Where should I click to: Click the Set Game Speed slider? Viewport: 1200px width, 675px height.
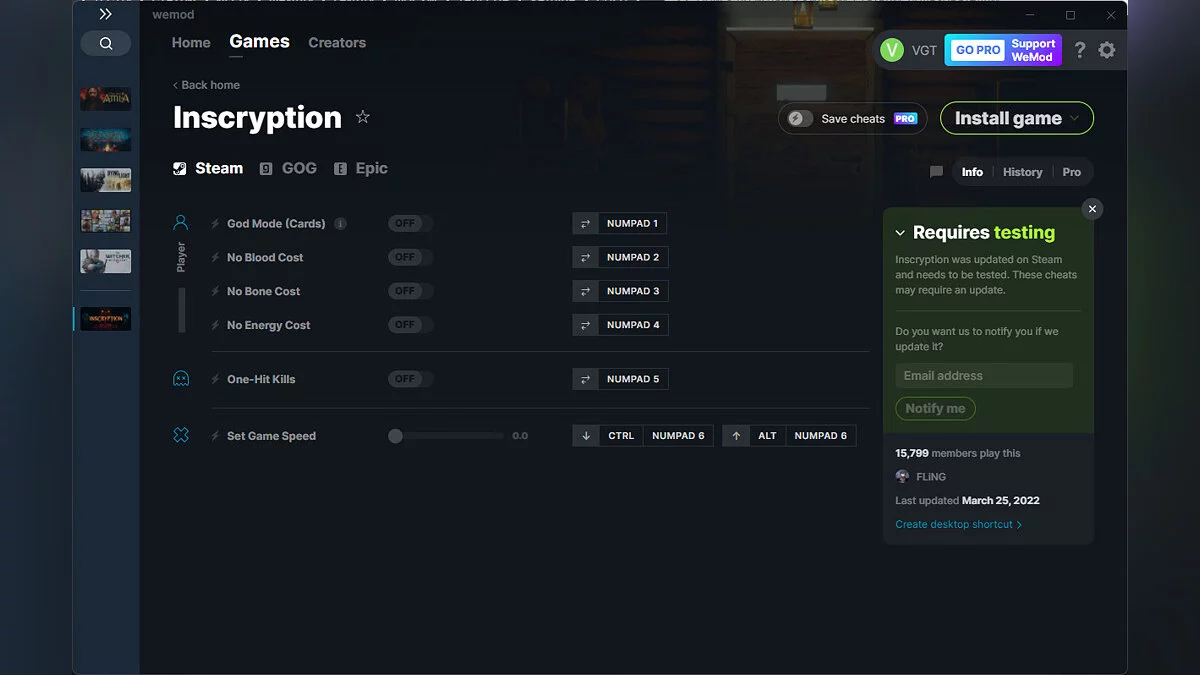396,435
